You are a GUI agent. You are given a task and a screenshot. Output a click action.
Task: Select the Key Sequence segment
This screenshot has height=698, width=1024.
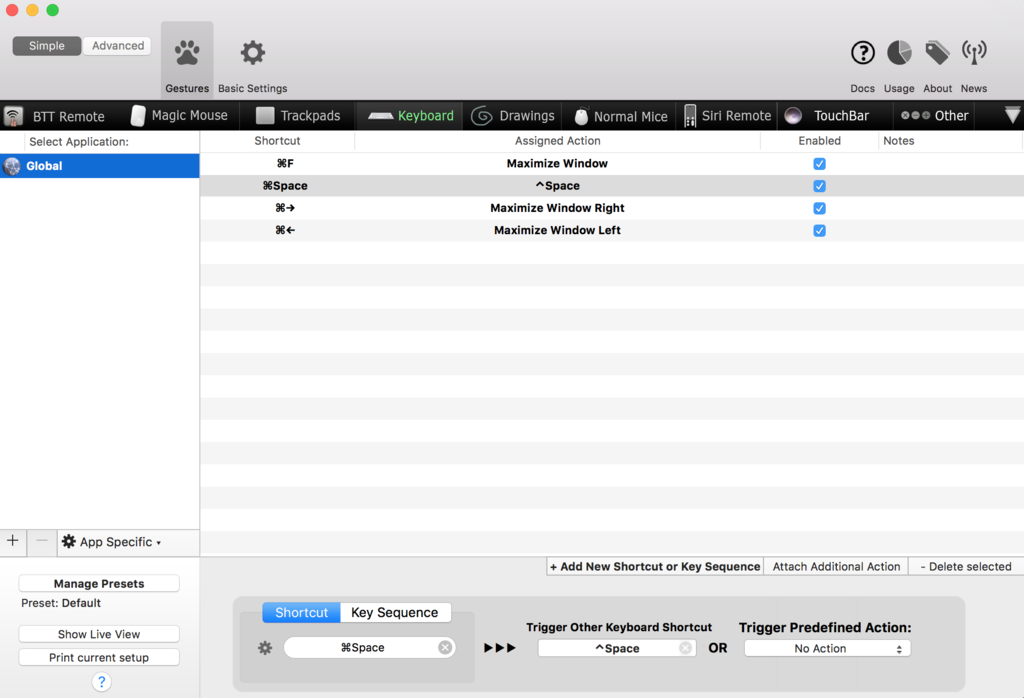[x=394, y=612]
